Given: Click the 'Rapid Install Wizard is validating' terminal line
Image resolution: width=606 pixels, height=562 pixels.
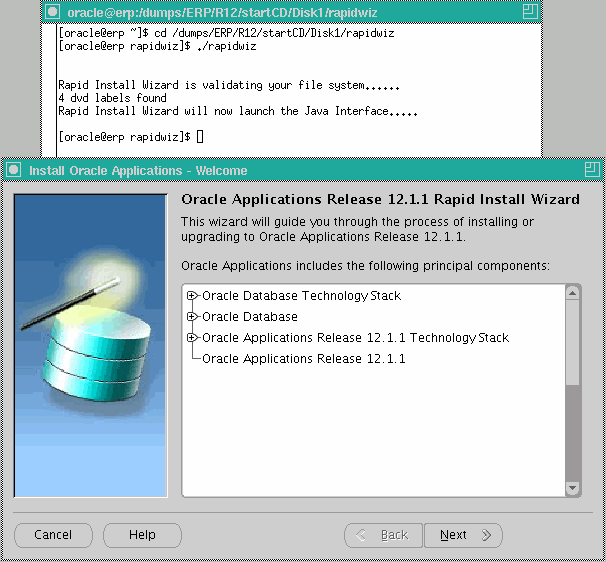Looking at the screenshot, I should point(229,85).
